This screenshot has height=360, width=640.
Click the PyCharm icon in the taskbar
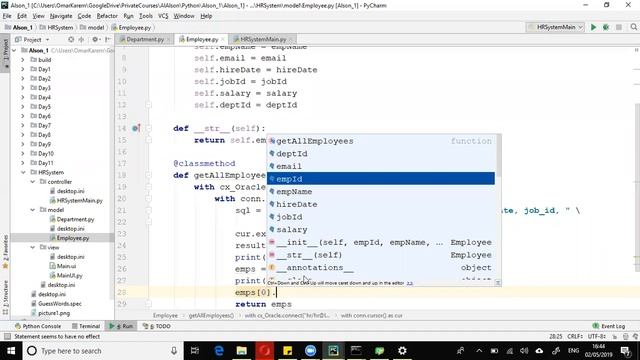(333, 351)
